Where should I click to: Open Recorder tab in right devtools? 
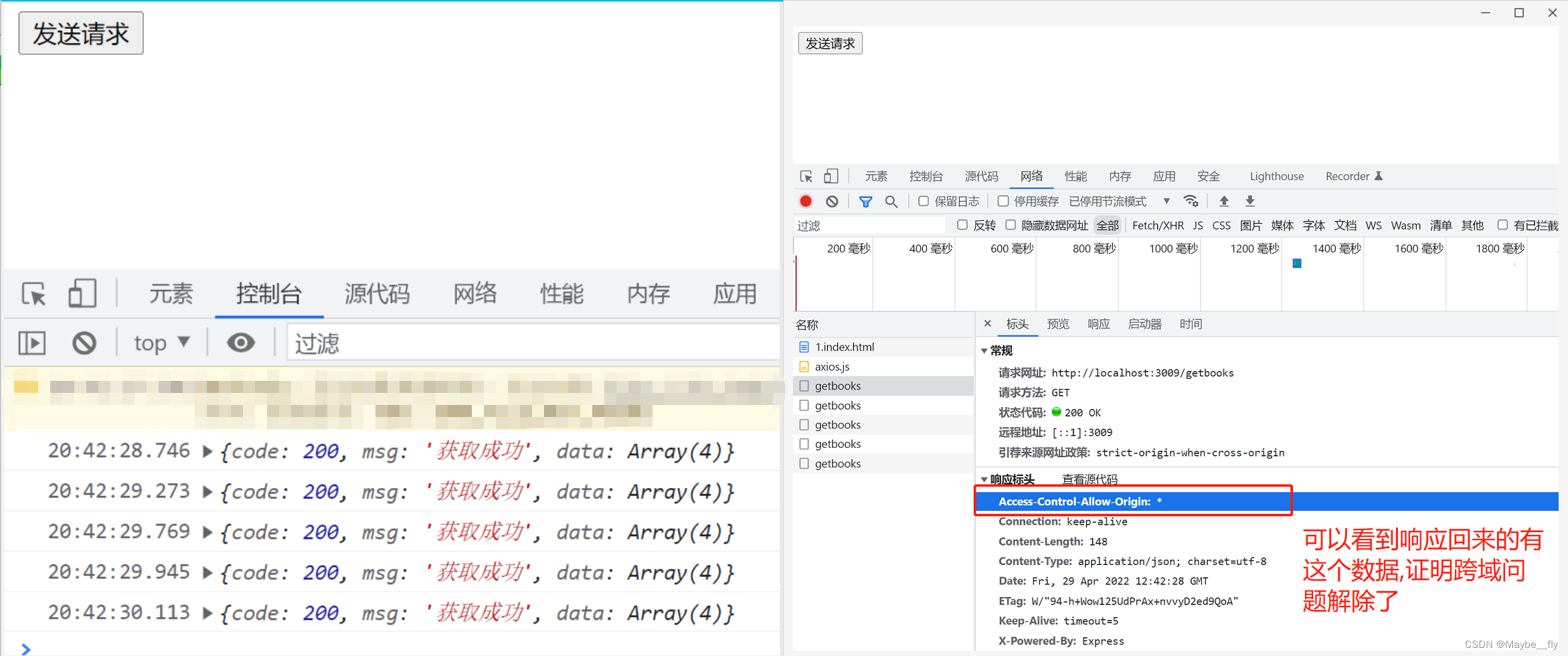coord(1354,177)
